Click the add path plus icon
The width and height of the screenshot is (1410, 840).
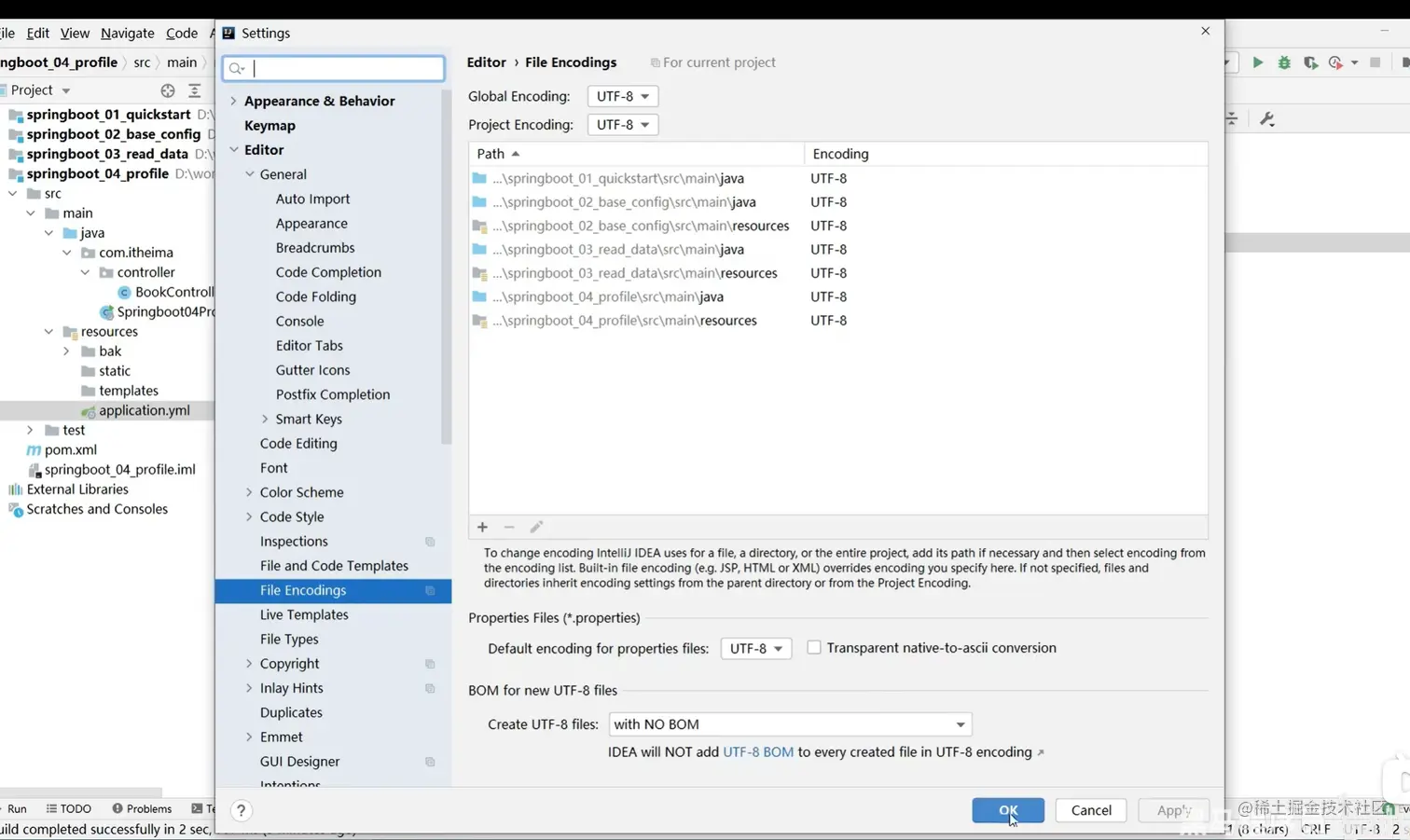pos(482,528)
